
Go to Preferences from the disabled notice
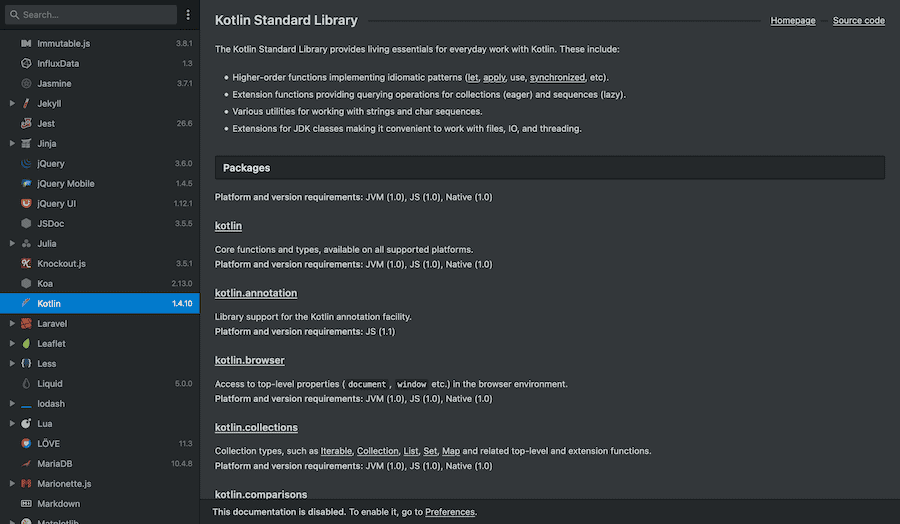click(450, 512)
